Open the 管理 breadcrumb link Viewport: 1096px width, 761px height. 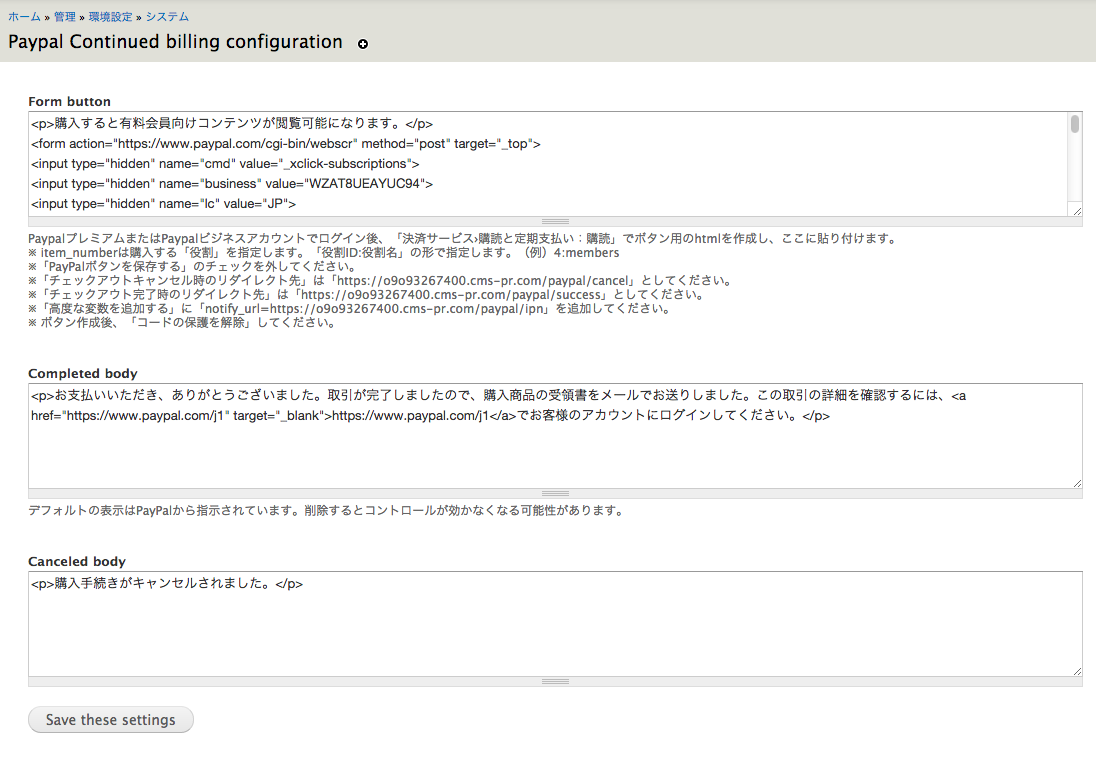click(x=64, y=17)
